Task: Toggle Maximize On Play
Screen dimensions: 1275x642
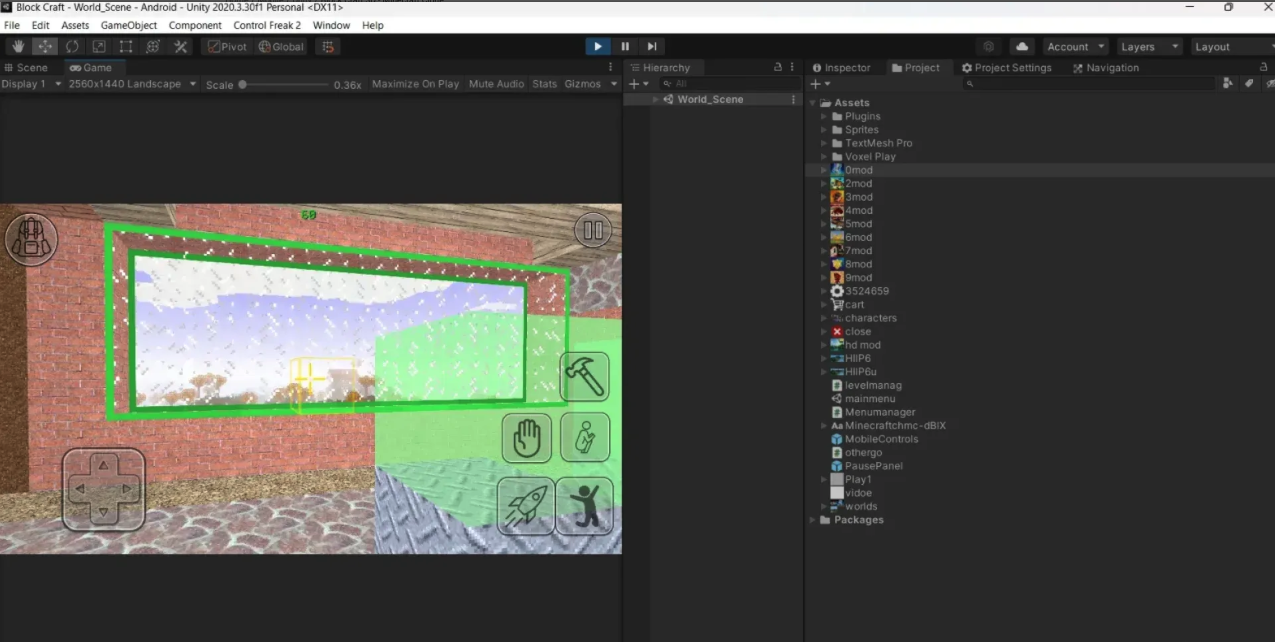Action: pos(415,84)
